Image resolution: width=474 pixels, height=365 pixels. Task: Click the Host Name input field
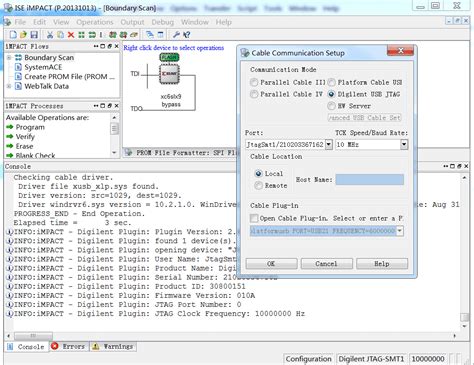tap(369, 179)
